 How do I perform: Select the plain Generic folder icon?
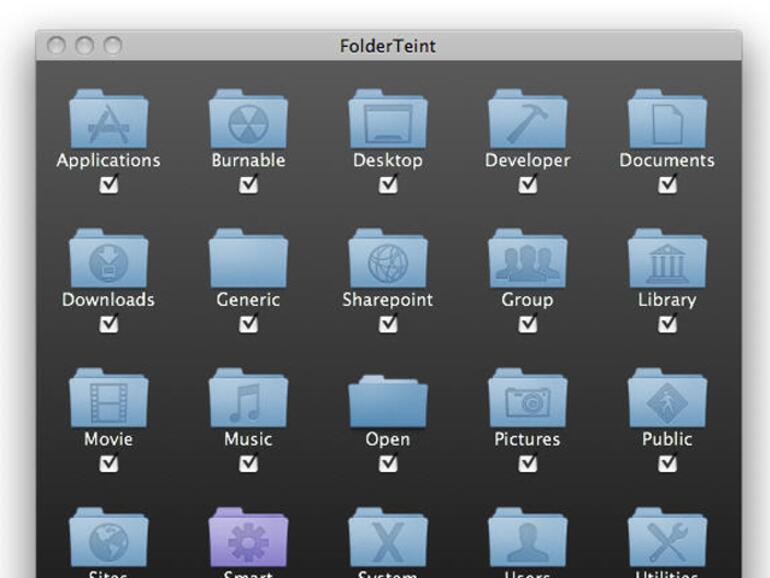click(248, 258)
